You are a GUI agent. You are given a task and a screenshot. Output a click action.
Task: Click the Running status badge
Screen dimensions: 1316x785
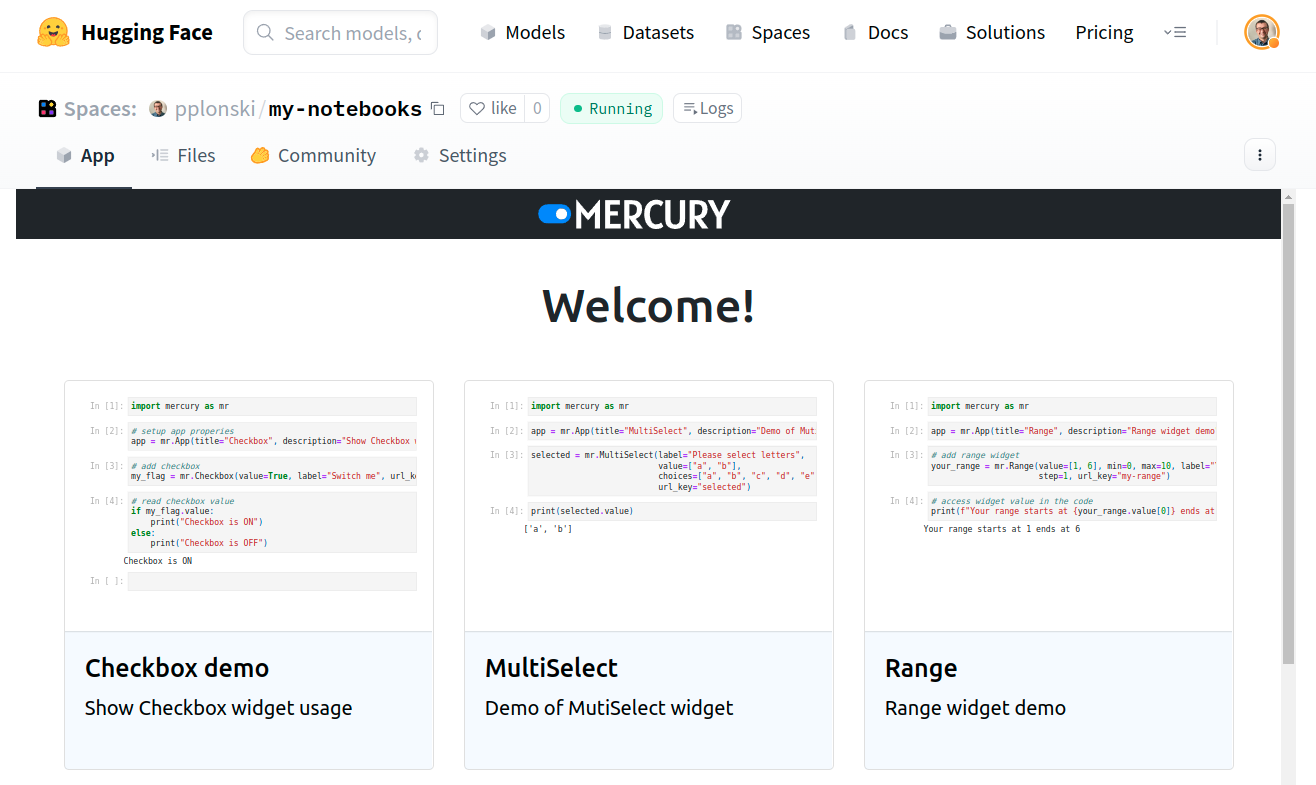612,108
